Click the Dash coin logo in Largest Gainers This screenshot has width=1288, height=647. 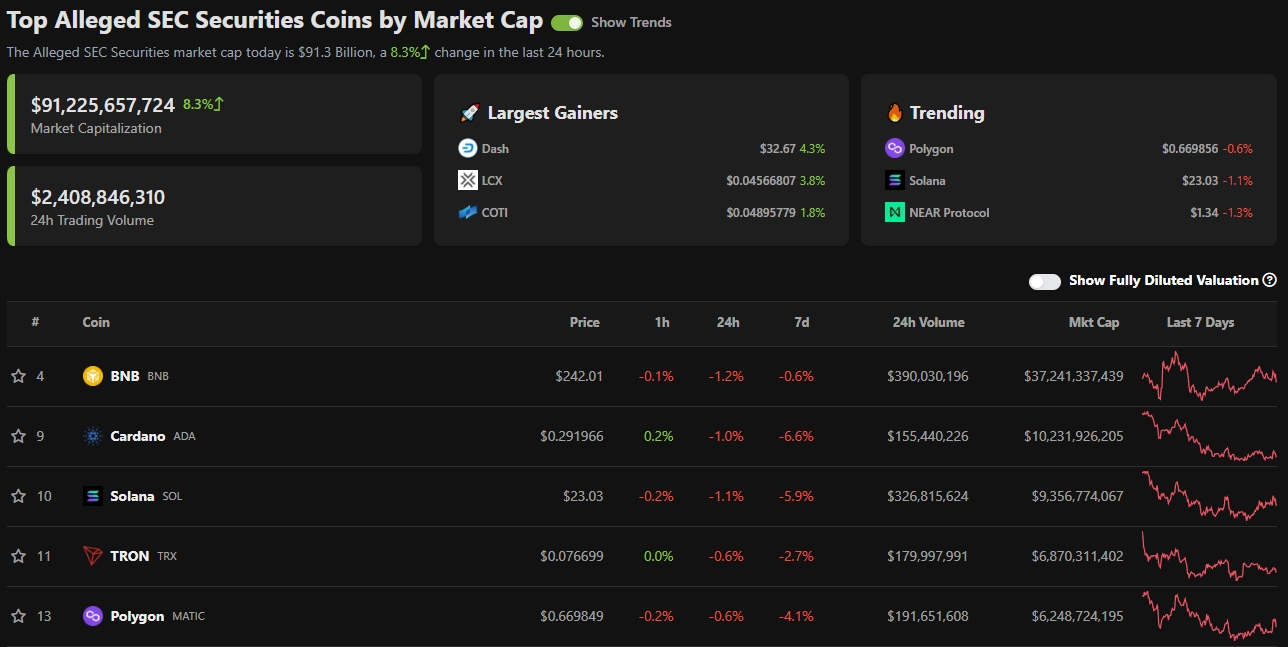(x=468, y=148)
